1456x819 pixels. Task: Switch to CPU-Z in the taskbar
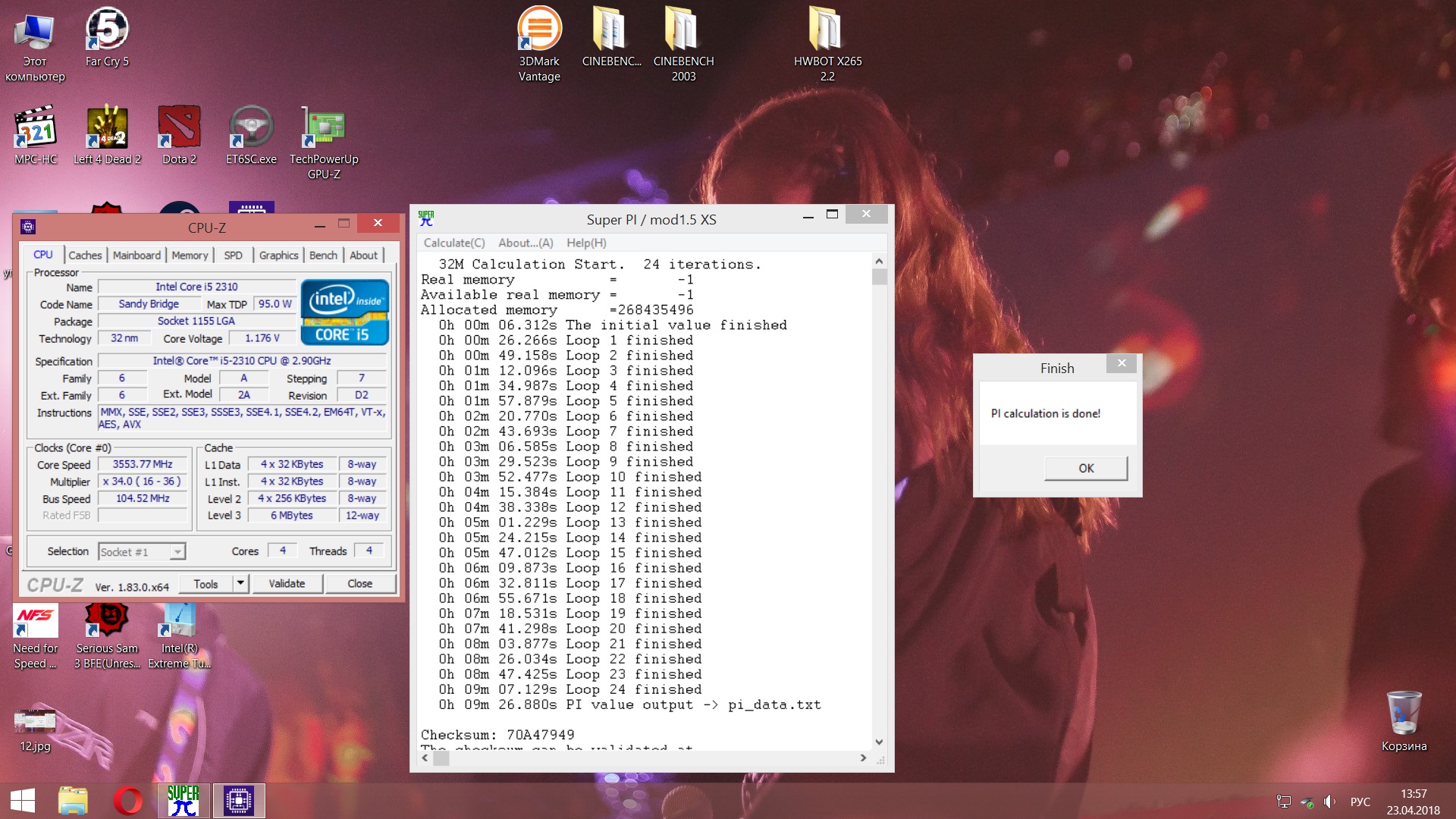[x=239, y=801]
